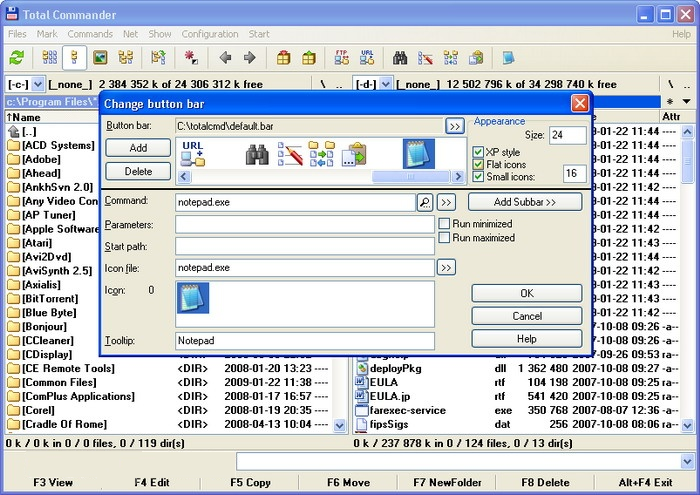Click the green Reread source refresh icon
Screen dimensions: 700x495
click(x=17, y=58)
